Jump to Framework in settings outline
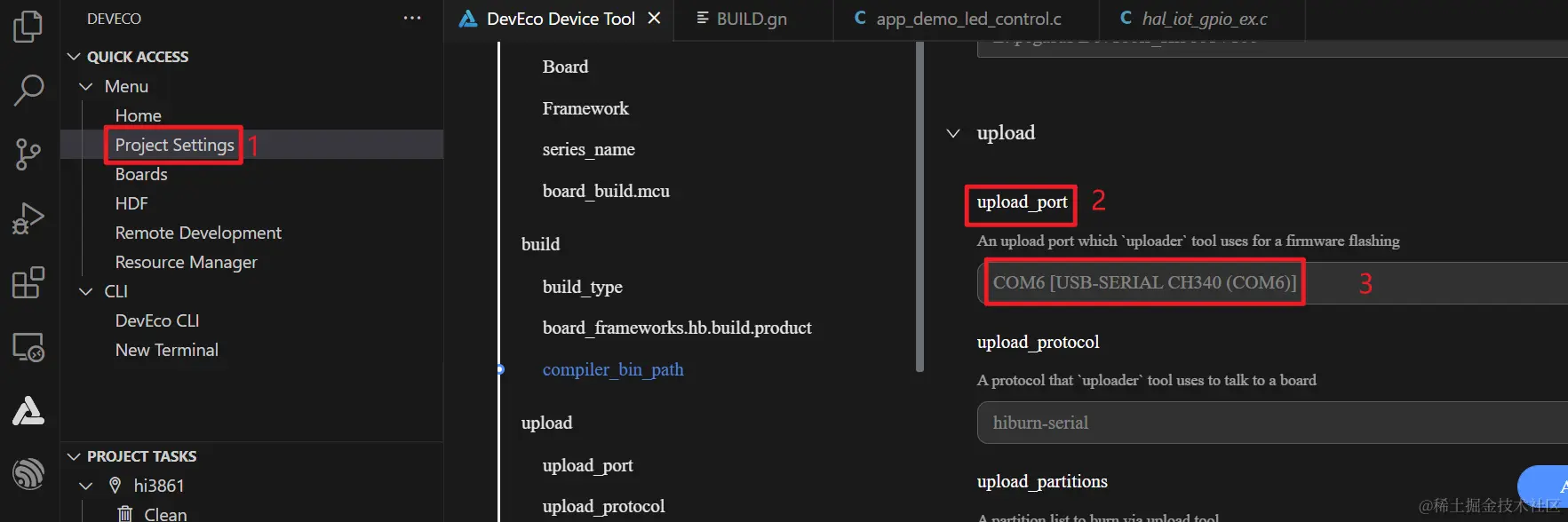The width and height of the screenshot is (1568, 522). 585,108
